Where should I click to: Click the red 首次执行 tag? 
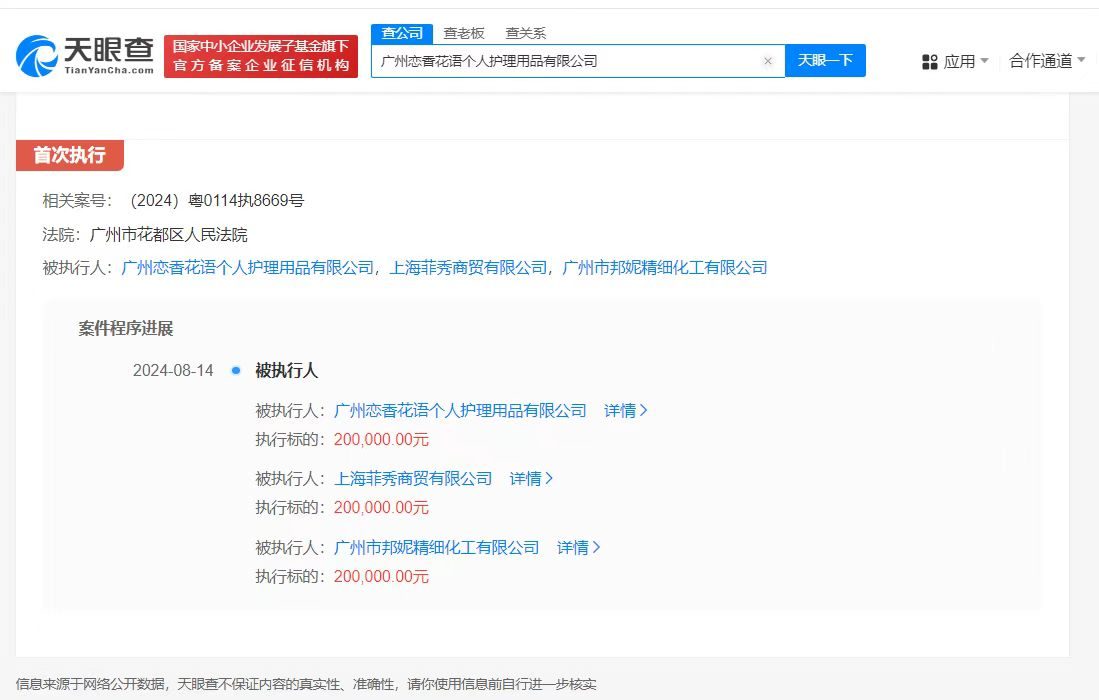click(68, 156)
